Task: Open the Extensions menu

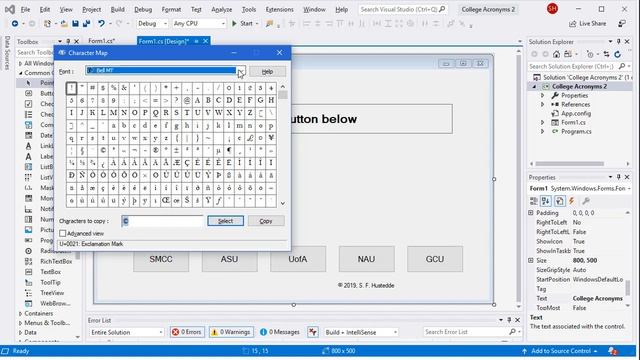Action: [x=279, y=9]
